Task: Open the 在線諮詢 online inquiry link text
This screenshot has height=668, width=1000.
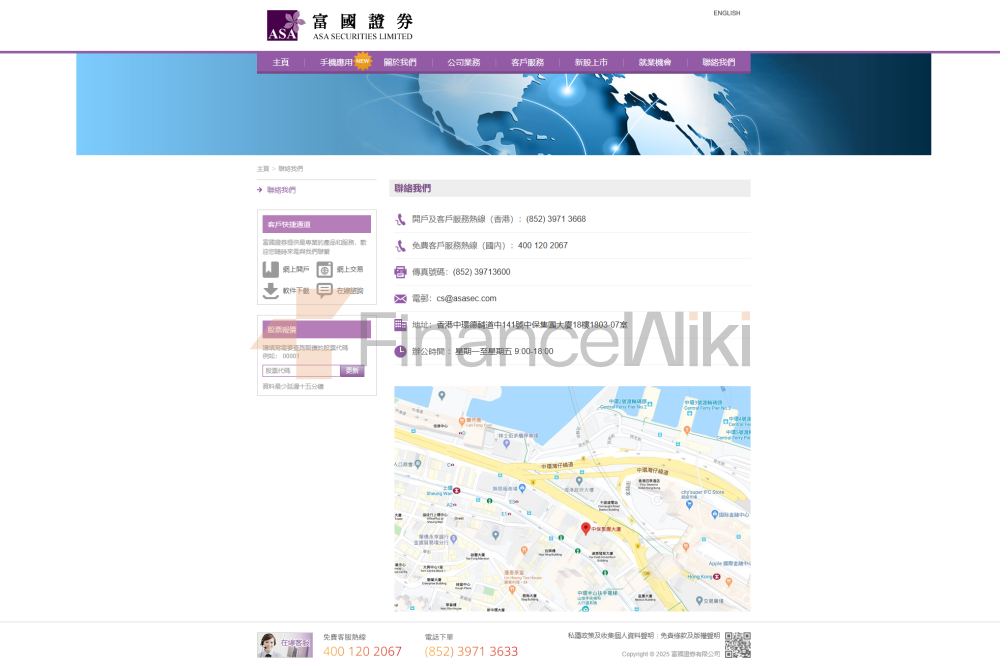Action: tap(350, 291)
